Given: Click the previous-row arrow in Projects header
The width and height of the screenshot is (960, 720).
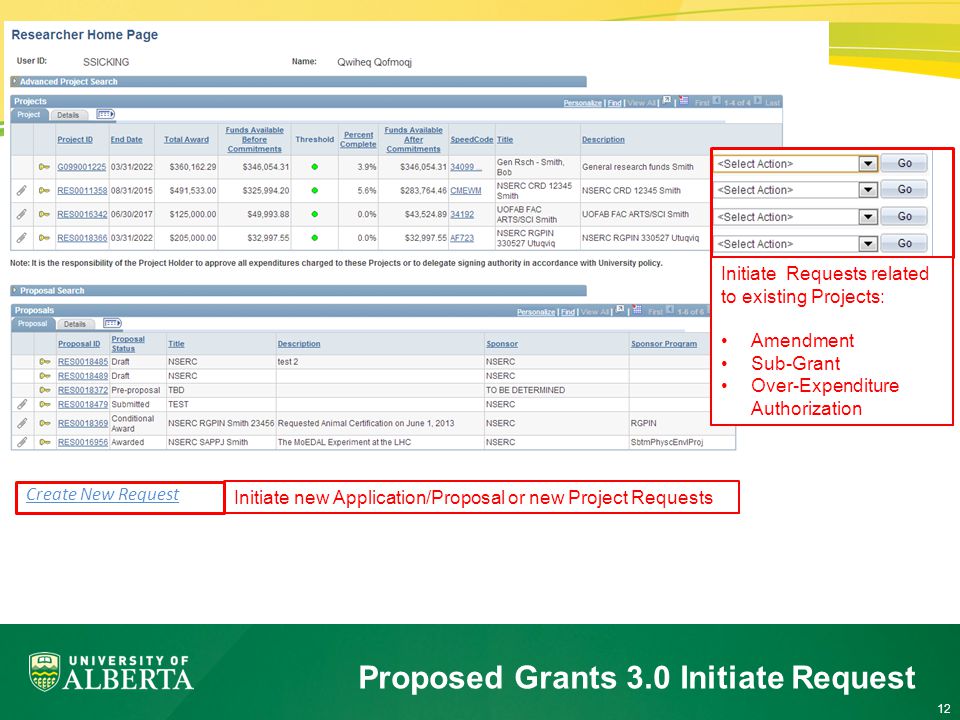Looking at the screenshot, I should tap(716, 101).
